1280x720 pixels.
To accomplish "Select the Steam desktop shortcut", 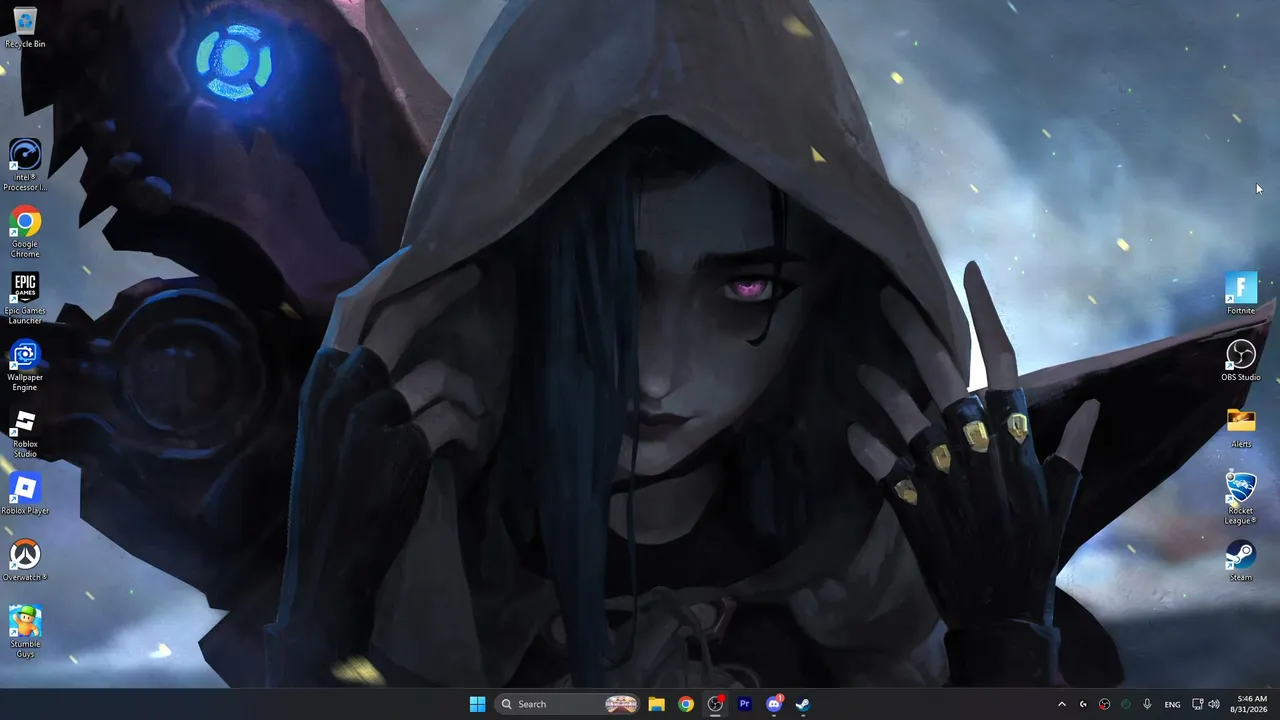I will coord(1241,561).
